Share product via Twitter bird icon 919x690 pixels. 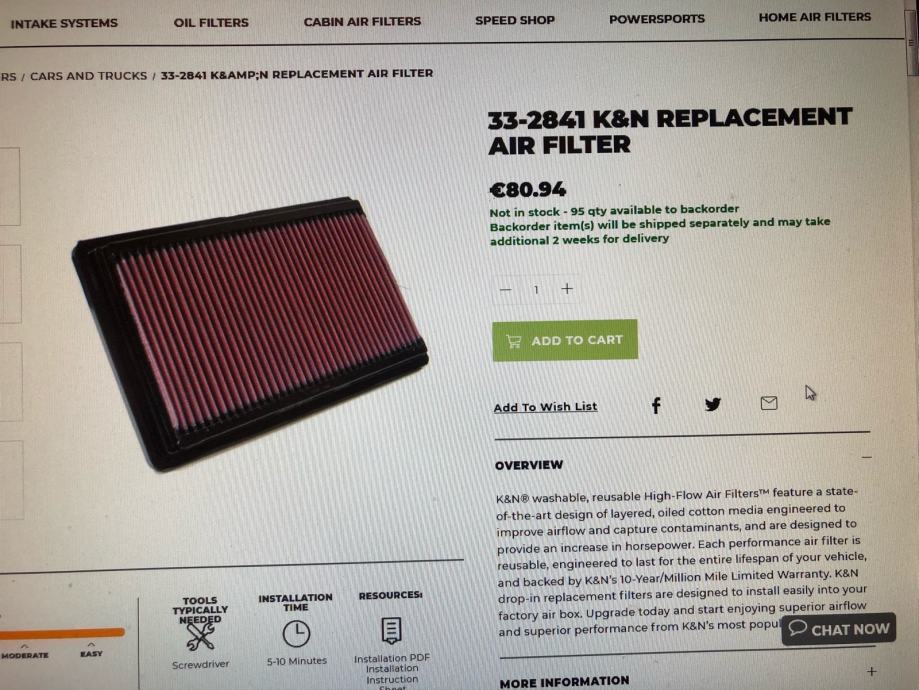click(x=713, y=404)
